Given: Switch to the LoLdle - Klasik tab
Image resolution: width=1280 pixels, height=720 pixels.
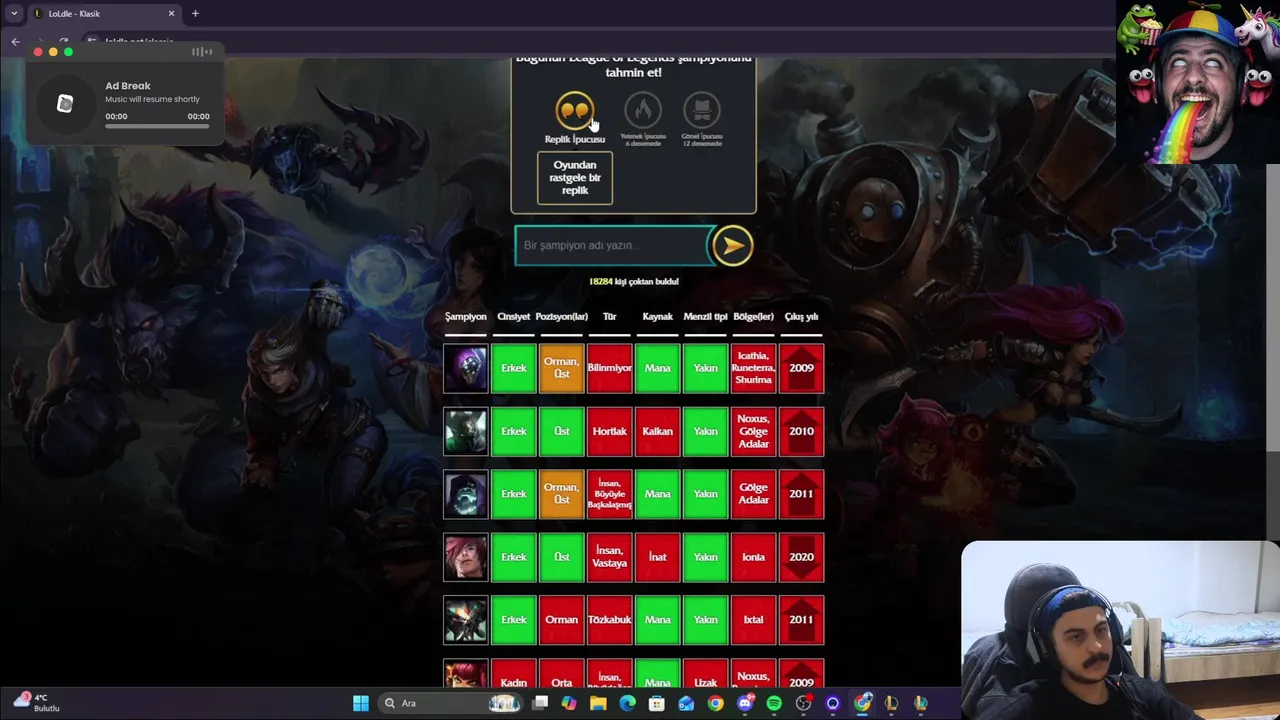Looking at the screenshot, I should click(x=104, y=14).
